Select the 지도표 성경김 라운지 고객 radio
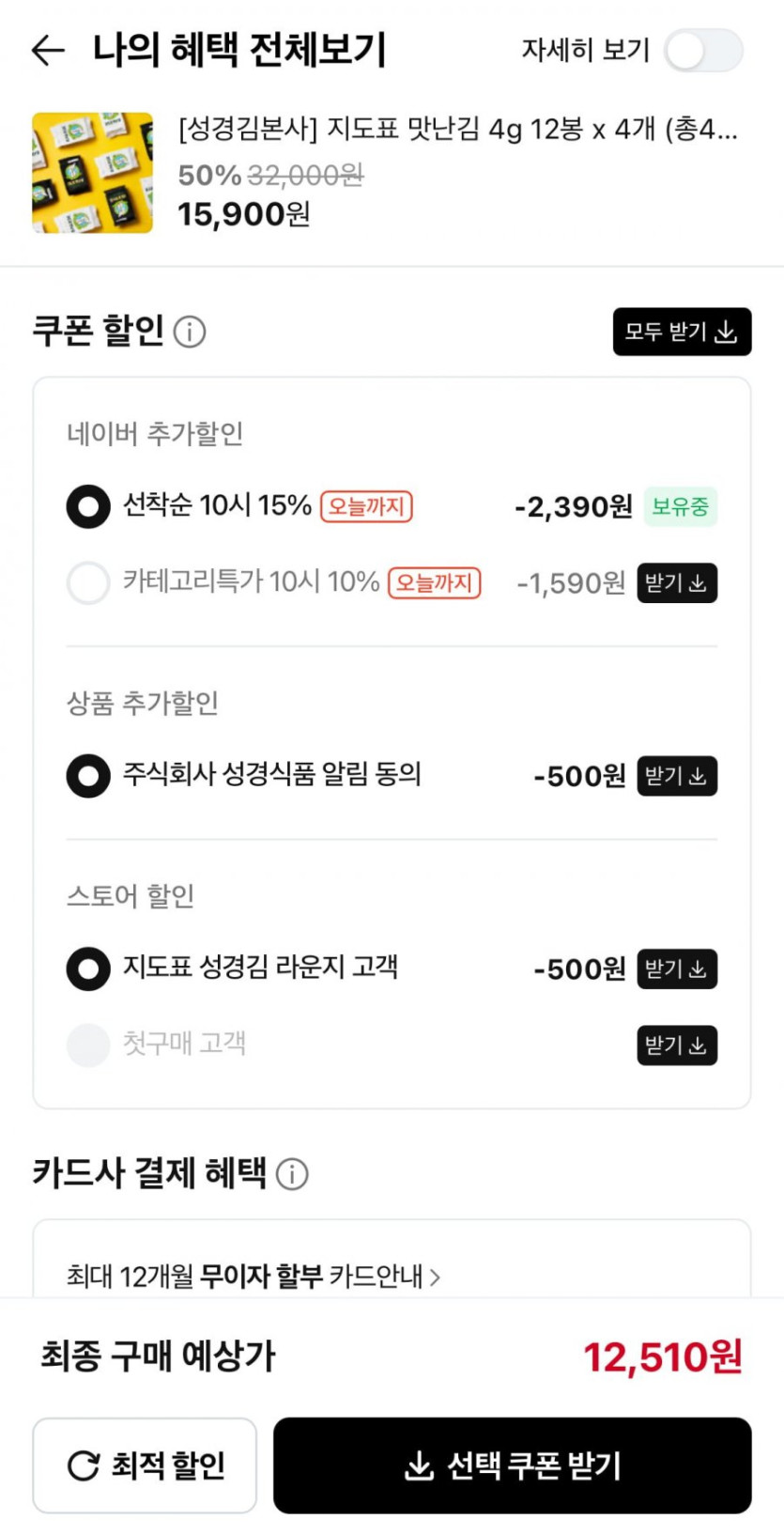 click(x=88, y=969)
